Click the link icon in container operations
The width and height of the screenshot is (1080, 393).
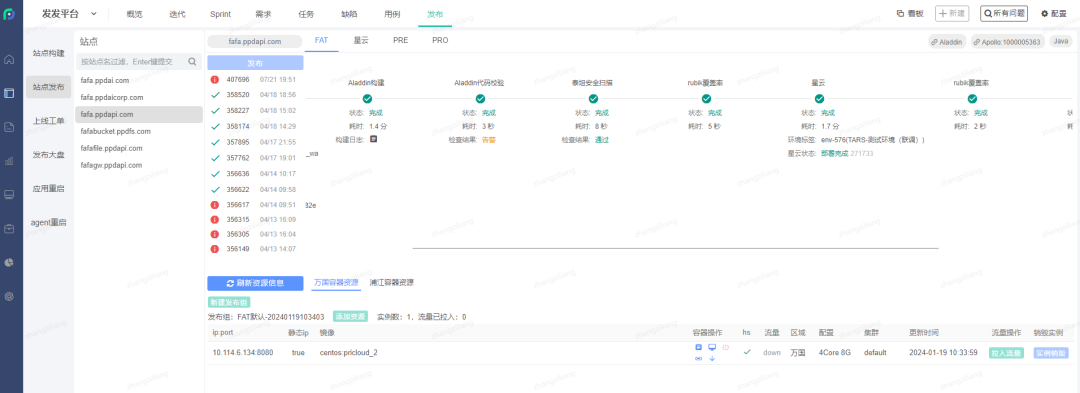point(698,358)
